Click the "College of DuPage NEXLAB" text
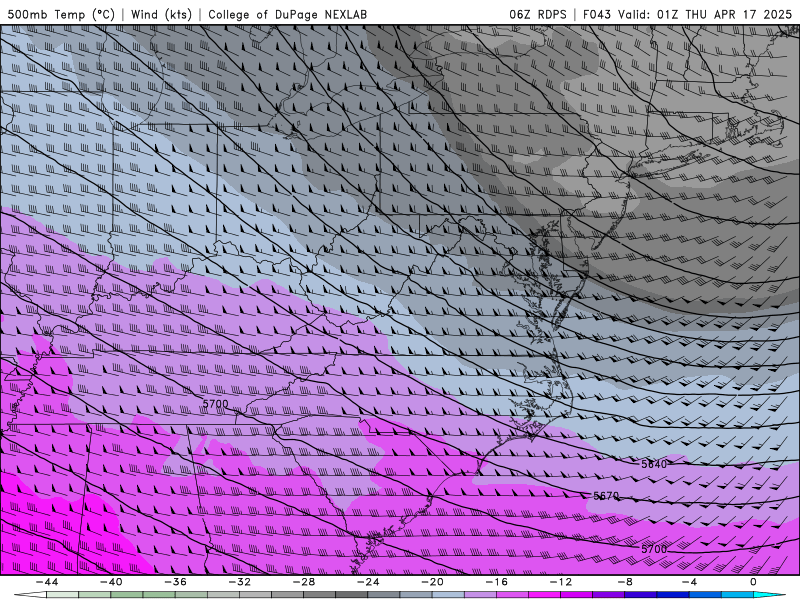 (287, 14)
